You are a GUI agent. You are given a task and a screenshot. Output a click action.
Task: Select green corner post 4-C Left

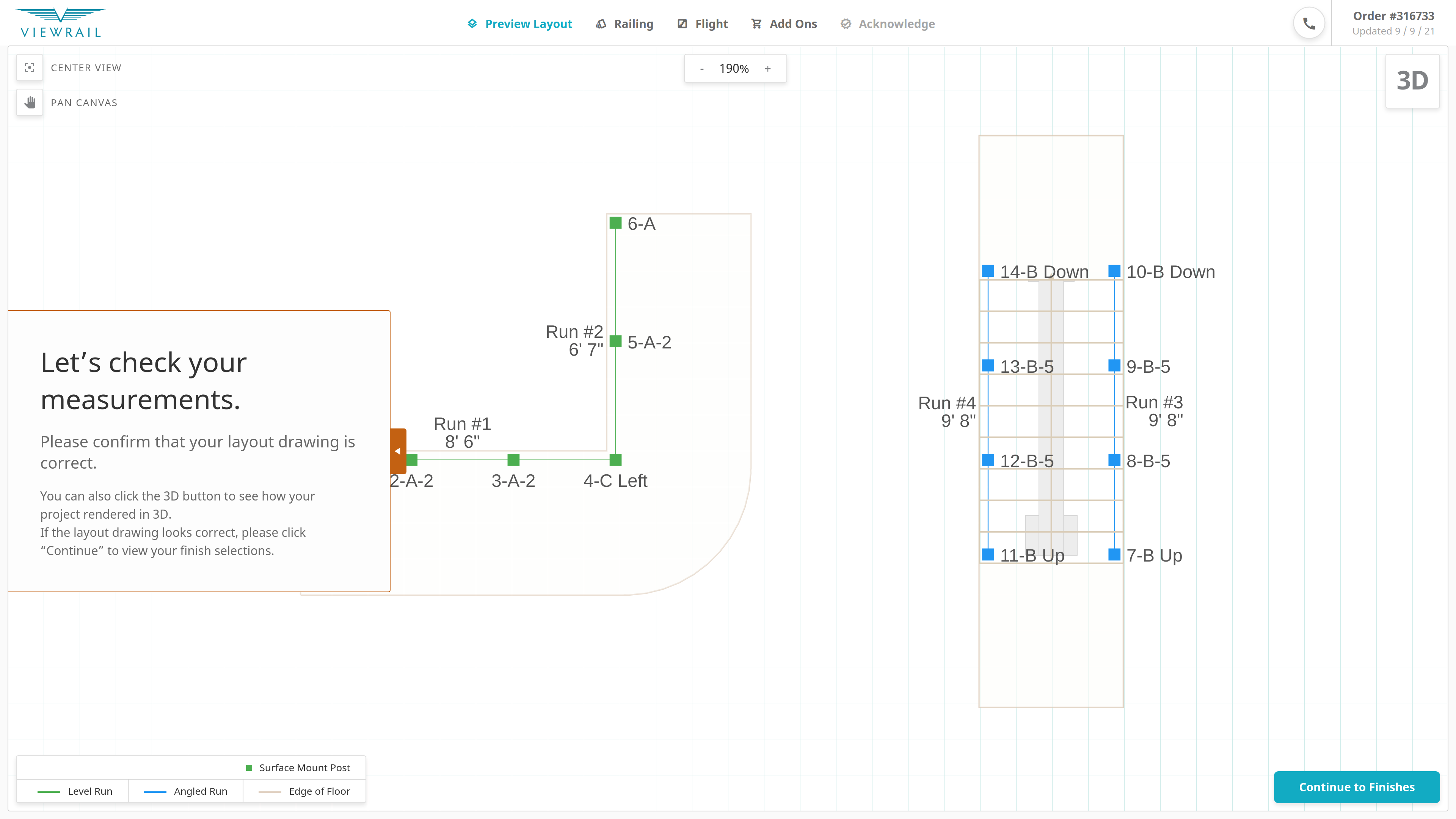click(x=615, y=460)
